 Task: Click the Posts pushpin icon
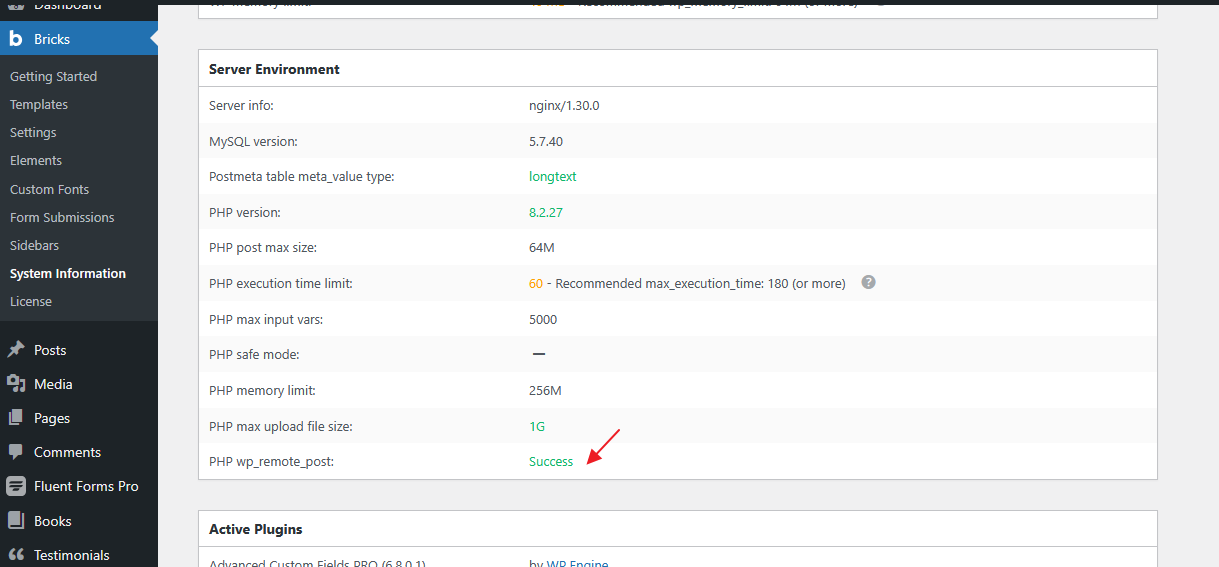coord(16,350)
